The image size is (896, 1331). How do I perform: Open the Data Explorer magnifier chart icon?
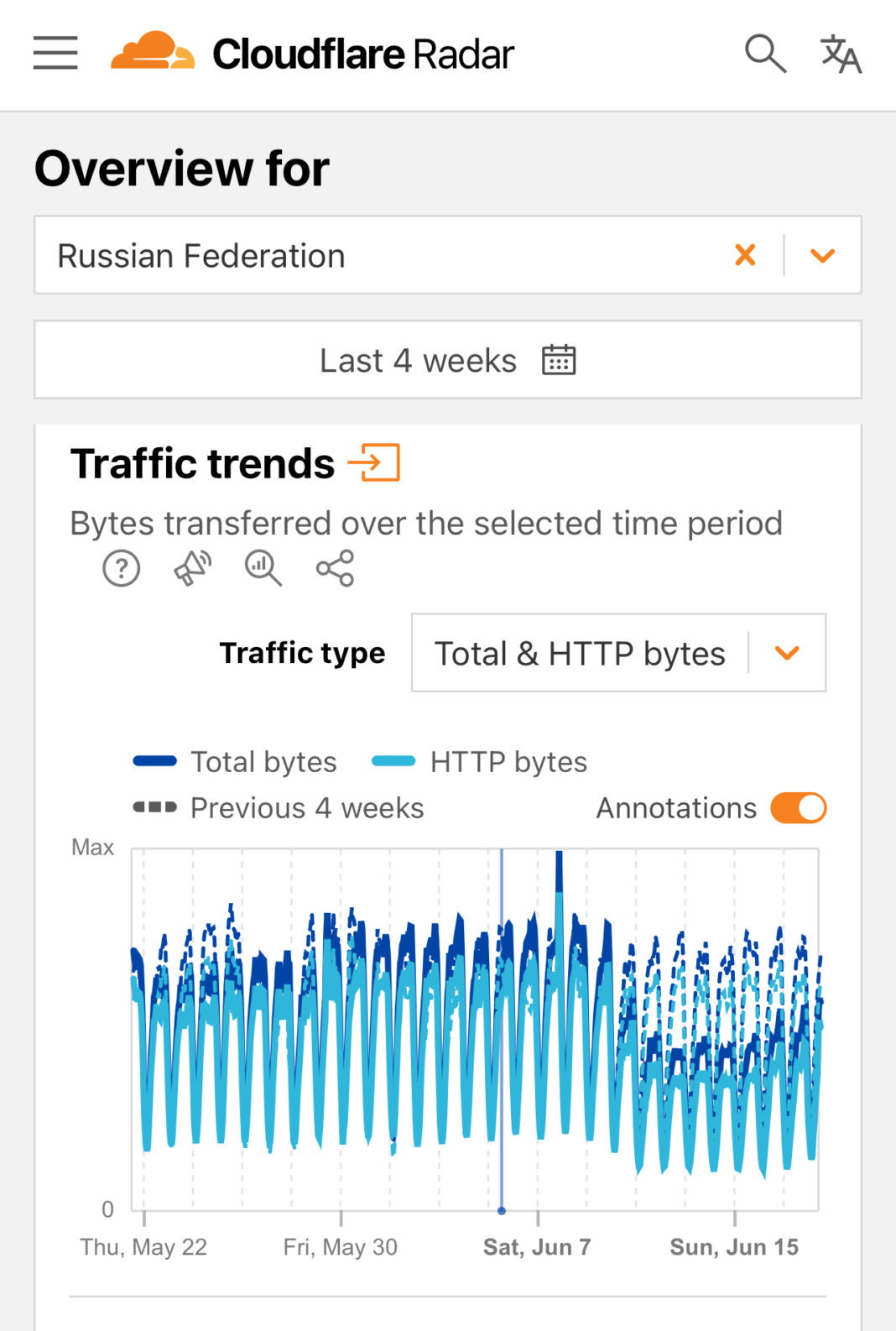point(263,569)
